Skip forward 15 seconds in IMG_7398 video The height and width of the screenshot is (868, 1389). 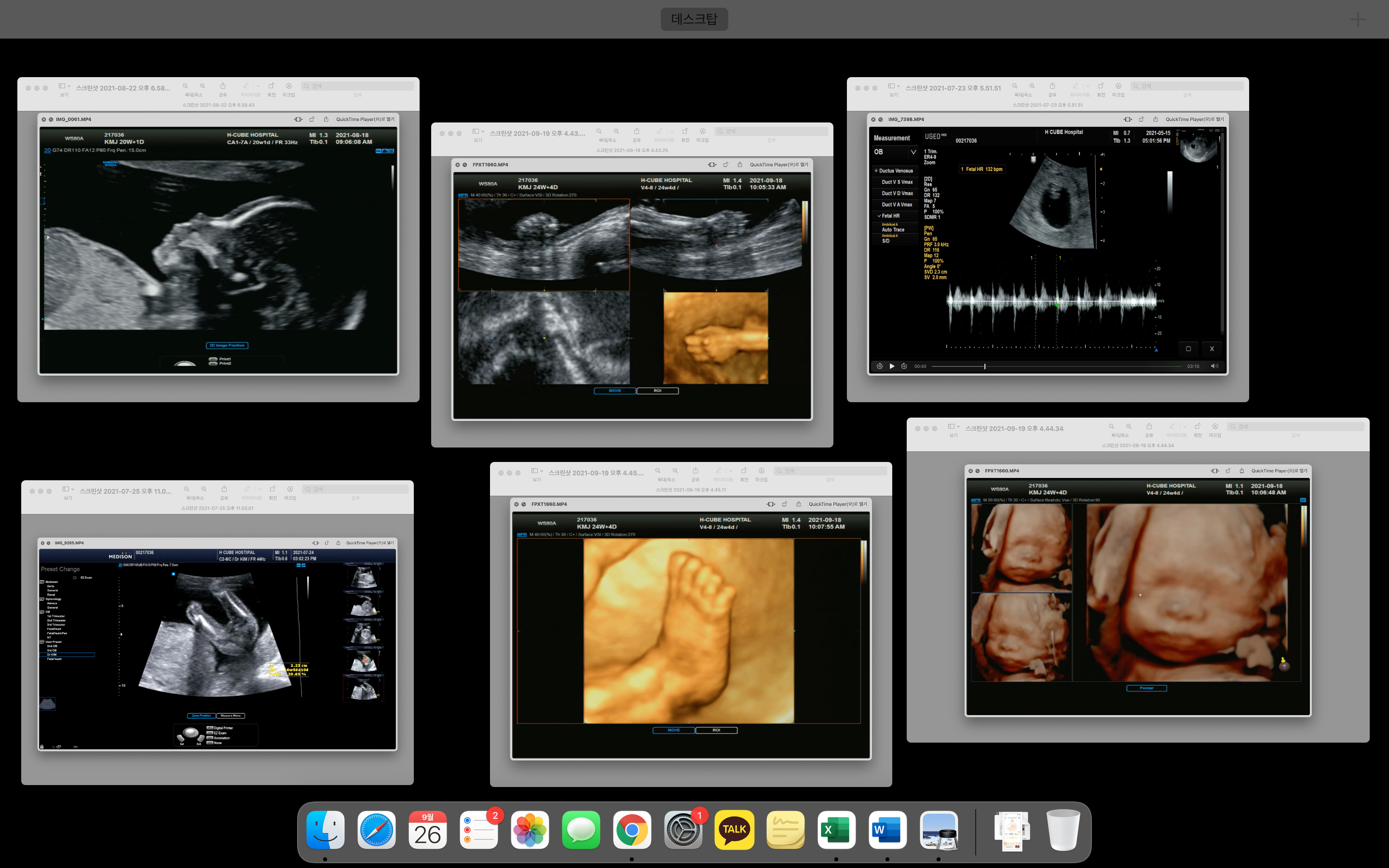click(x=904, y=366)
